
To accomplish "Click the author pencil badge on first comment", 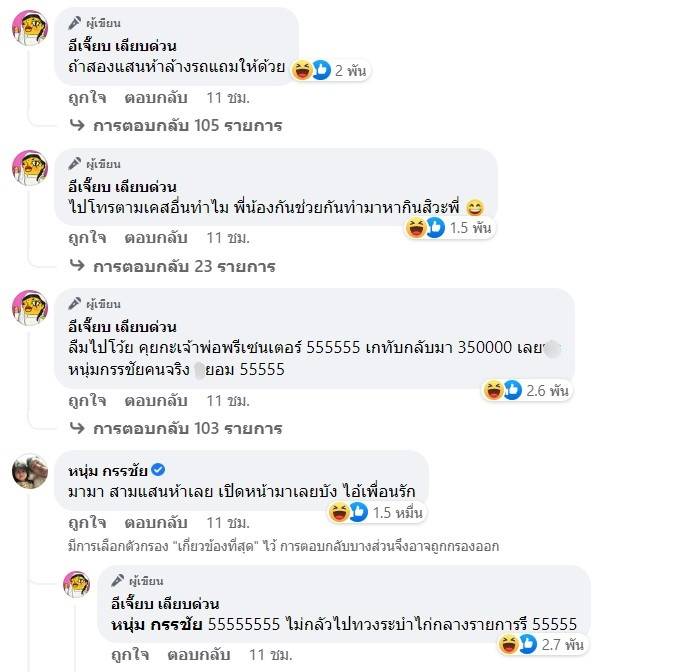I will pyautogui.click(x=75, y=23).
